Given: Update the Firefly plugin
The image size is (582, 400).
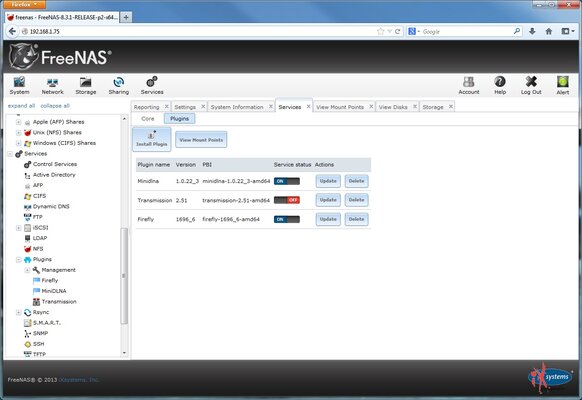Looking at the screenshot, I should [x=328, y=219].
